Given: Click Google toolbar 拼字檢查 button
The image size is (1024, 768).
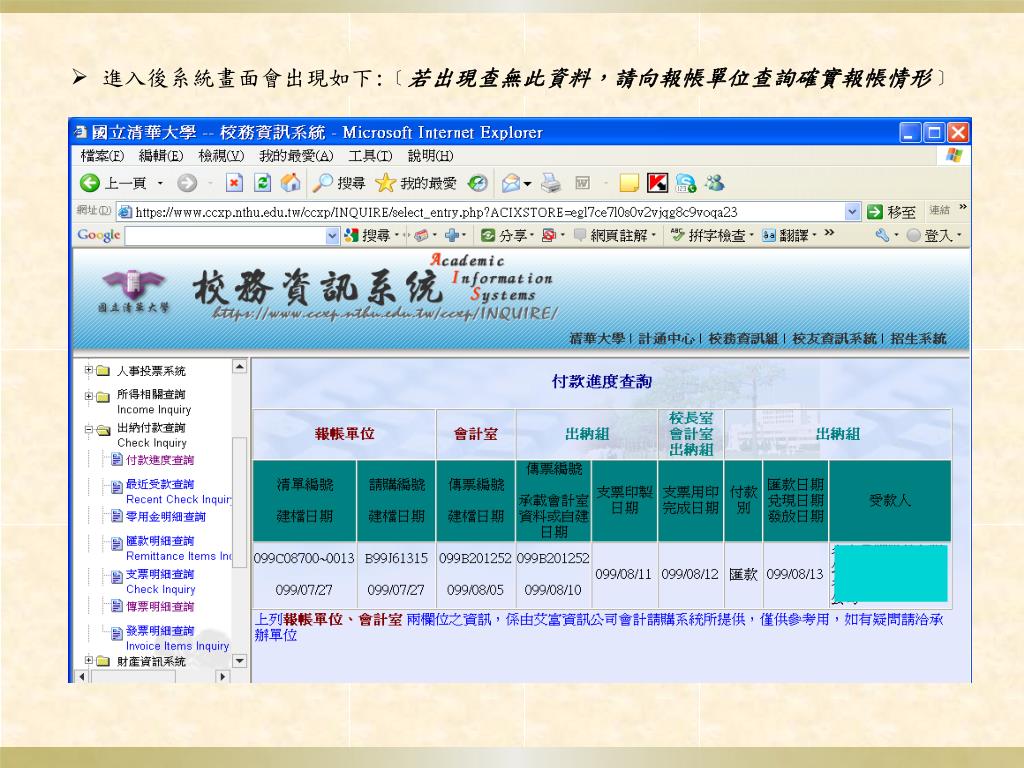Looking at the screenshot, I should (711, 235).
